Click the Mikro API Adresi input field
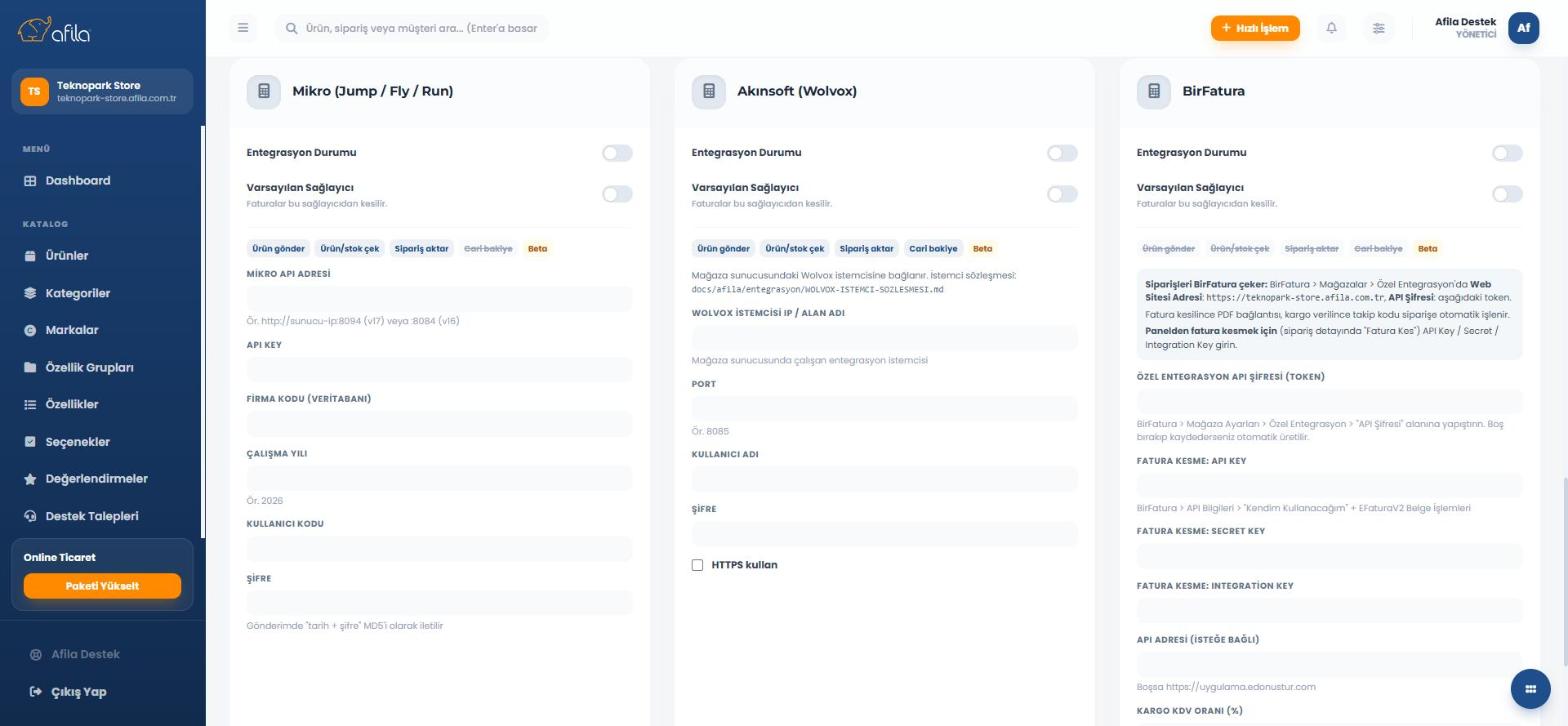 click(439, 299)
